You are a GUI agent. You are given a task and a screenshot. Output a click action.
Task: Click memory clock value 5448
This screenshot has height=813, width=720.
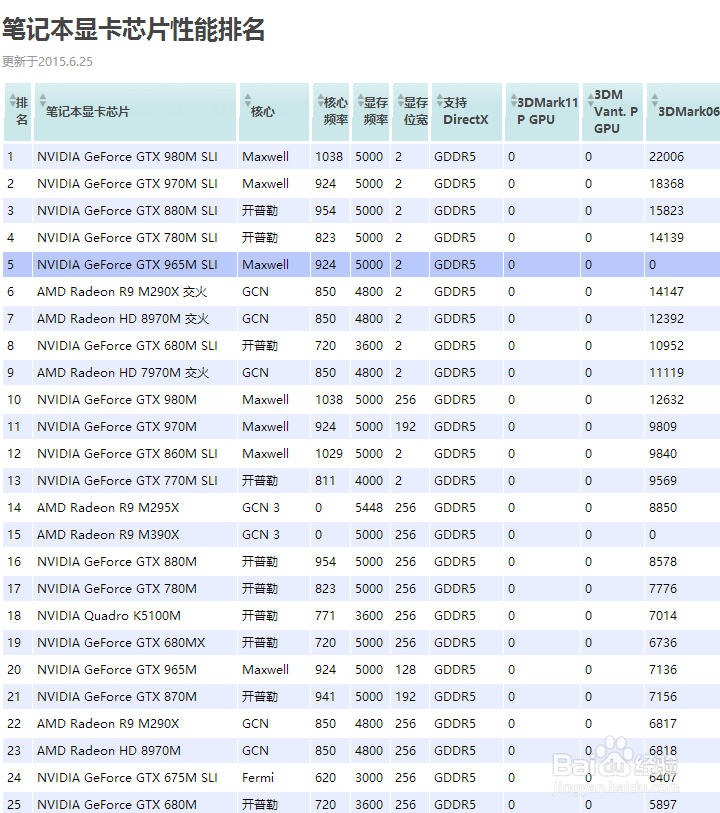pos(369,508)
